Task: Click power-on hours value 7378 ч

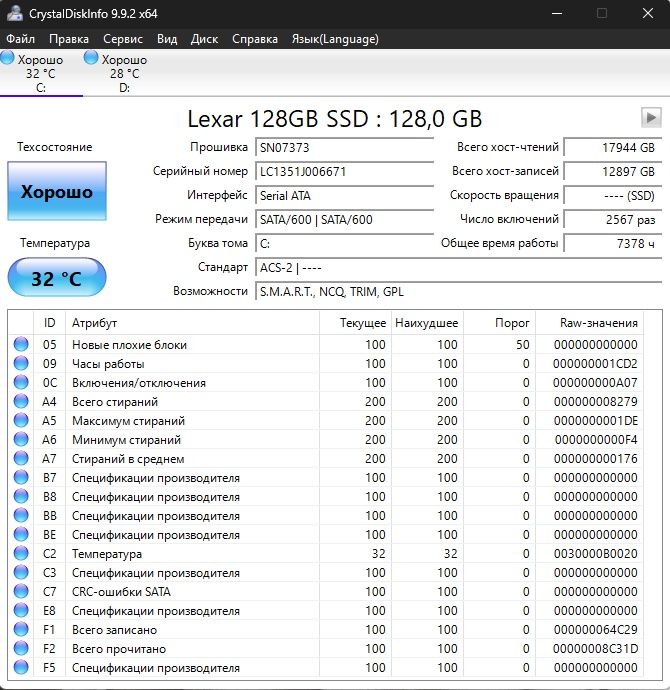Action: pos(613,243)
